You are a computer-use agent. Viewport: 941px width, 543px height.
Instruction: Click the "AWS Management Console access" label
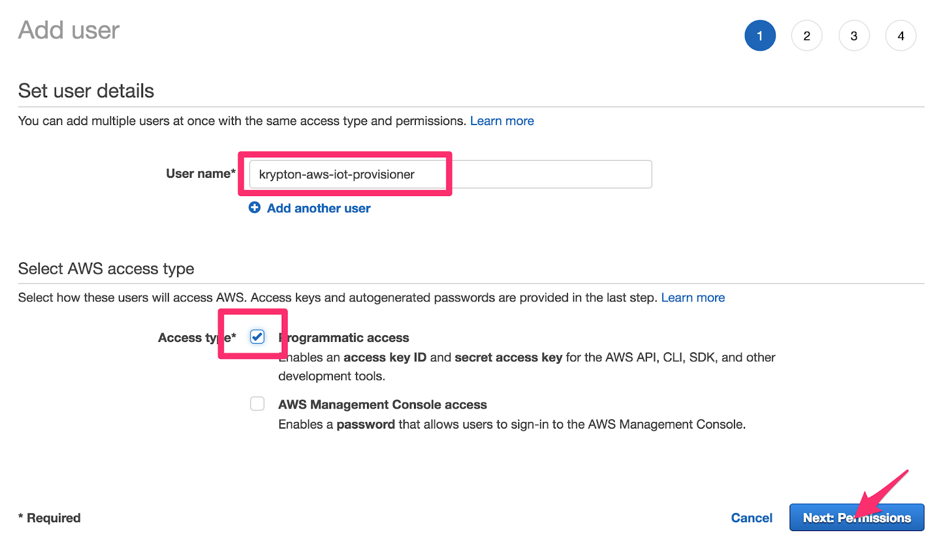[x=382, y=405]
